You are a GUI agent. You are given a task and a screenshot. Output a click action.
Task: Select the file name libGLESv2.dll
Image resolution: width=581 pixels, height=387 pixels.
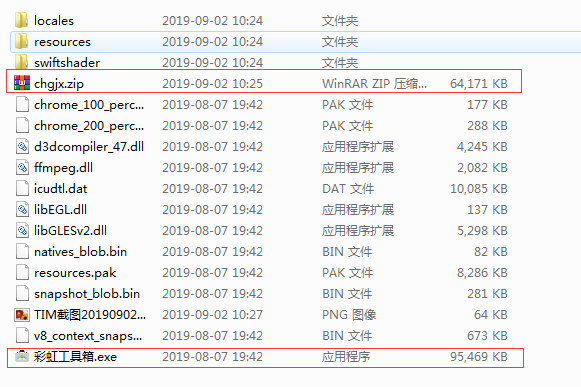tap(70, 231)
